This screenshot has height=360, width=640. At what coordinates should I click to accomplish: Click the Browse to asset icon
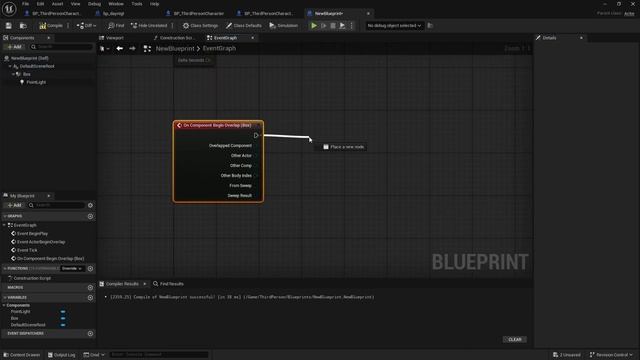pyautogui.click(x=23, y=26)
